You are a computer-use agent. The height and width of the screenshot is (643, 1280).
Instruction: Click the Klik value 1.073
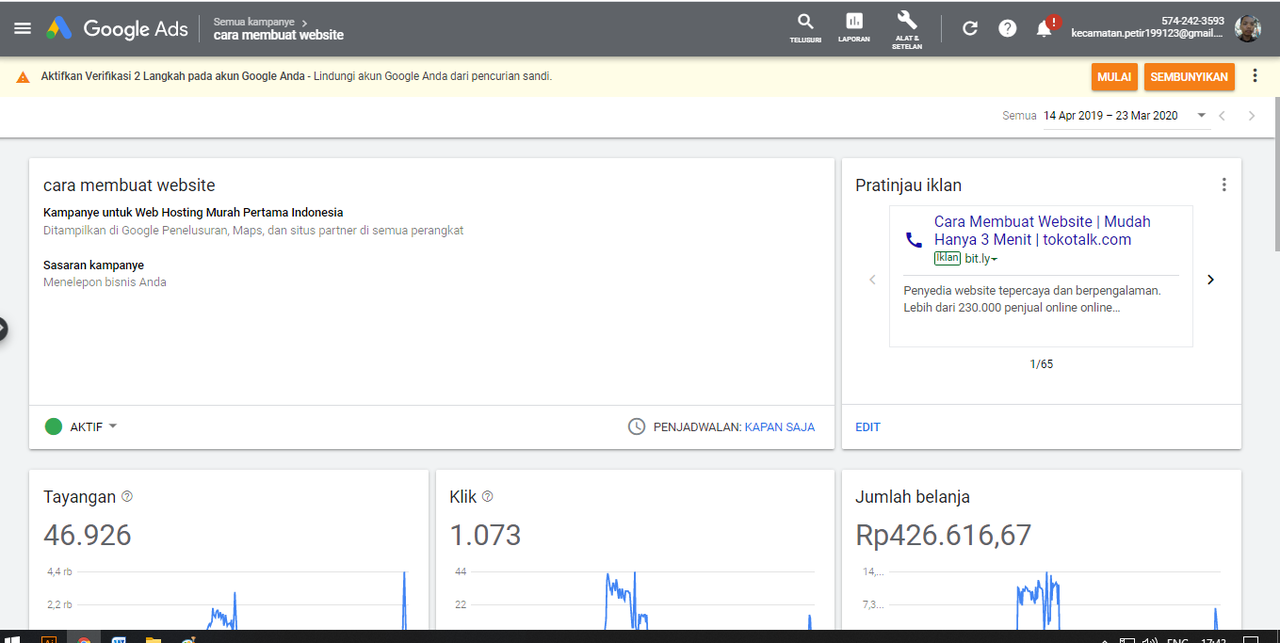pyautogui.click(x=485, y=535)
